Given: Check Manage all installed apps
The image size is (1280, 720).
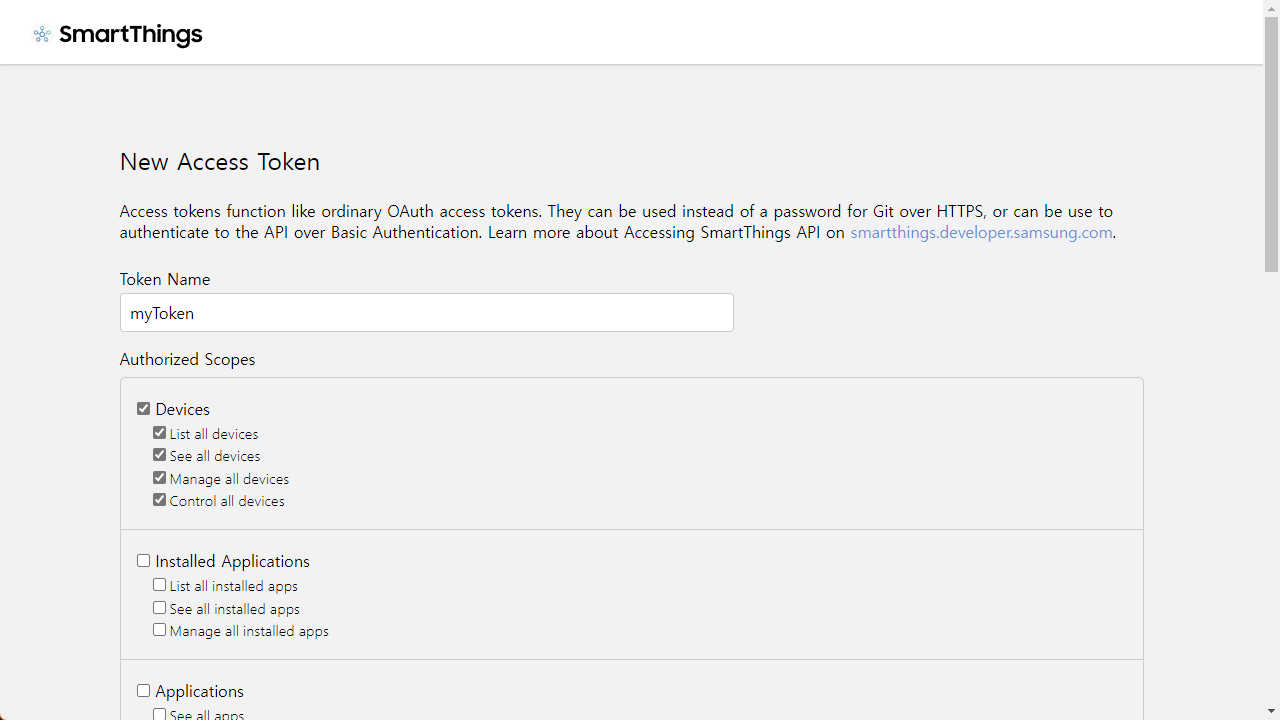Looking at the screenshot, I should click(x=159, y=630).
